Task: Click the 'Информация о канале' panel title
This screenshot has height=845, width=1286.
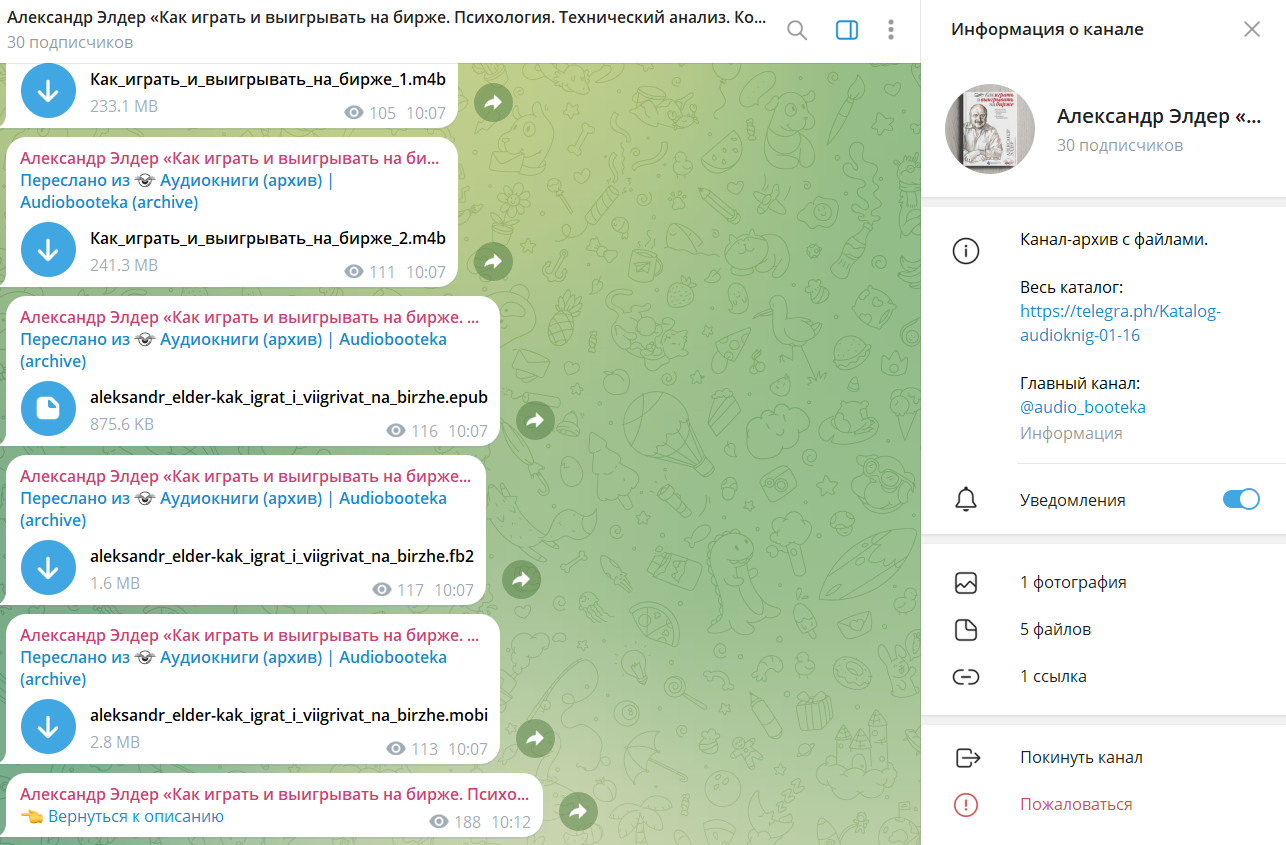Action: tap(1047, 29)
